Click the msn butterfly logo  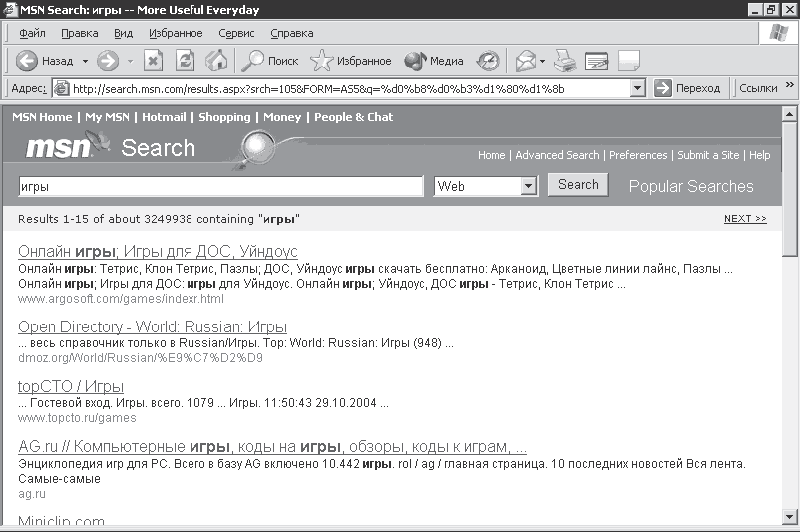point(66,146)
